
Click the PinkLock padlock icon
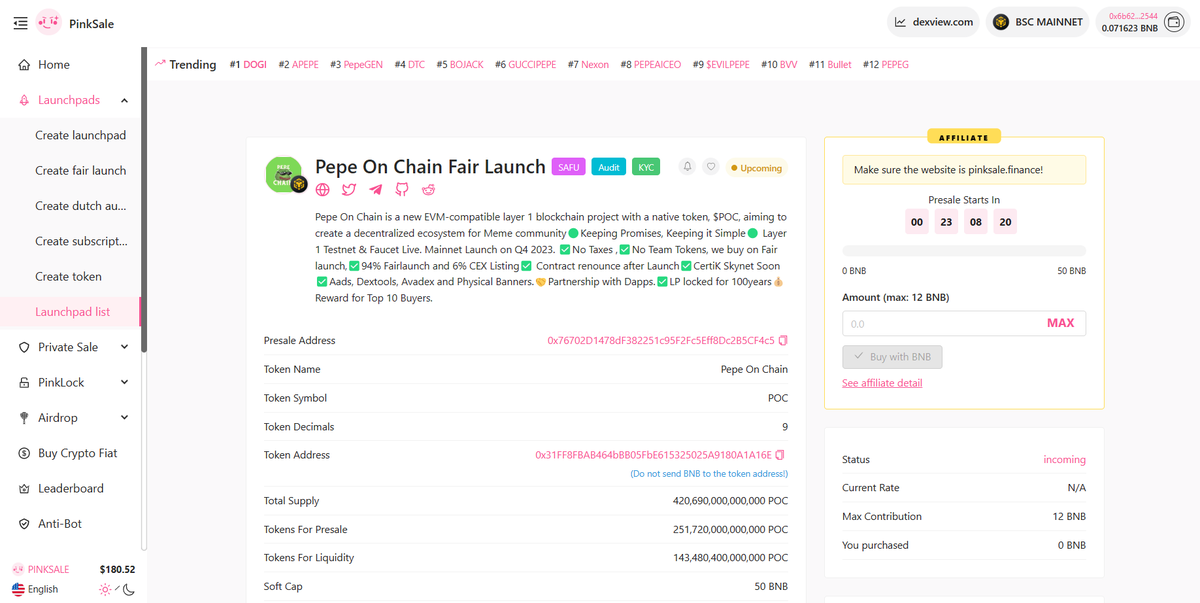click(x=25, y=383)
